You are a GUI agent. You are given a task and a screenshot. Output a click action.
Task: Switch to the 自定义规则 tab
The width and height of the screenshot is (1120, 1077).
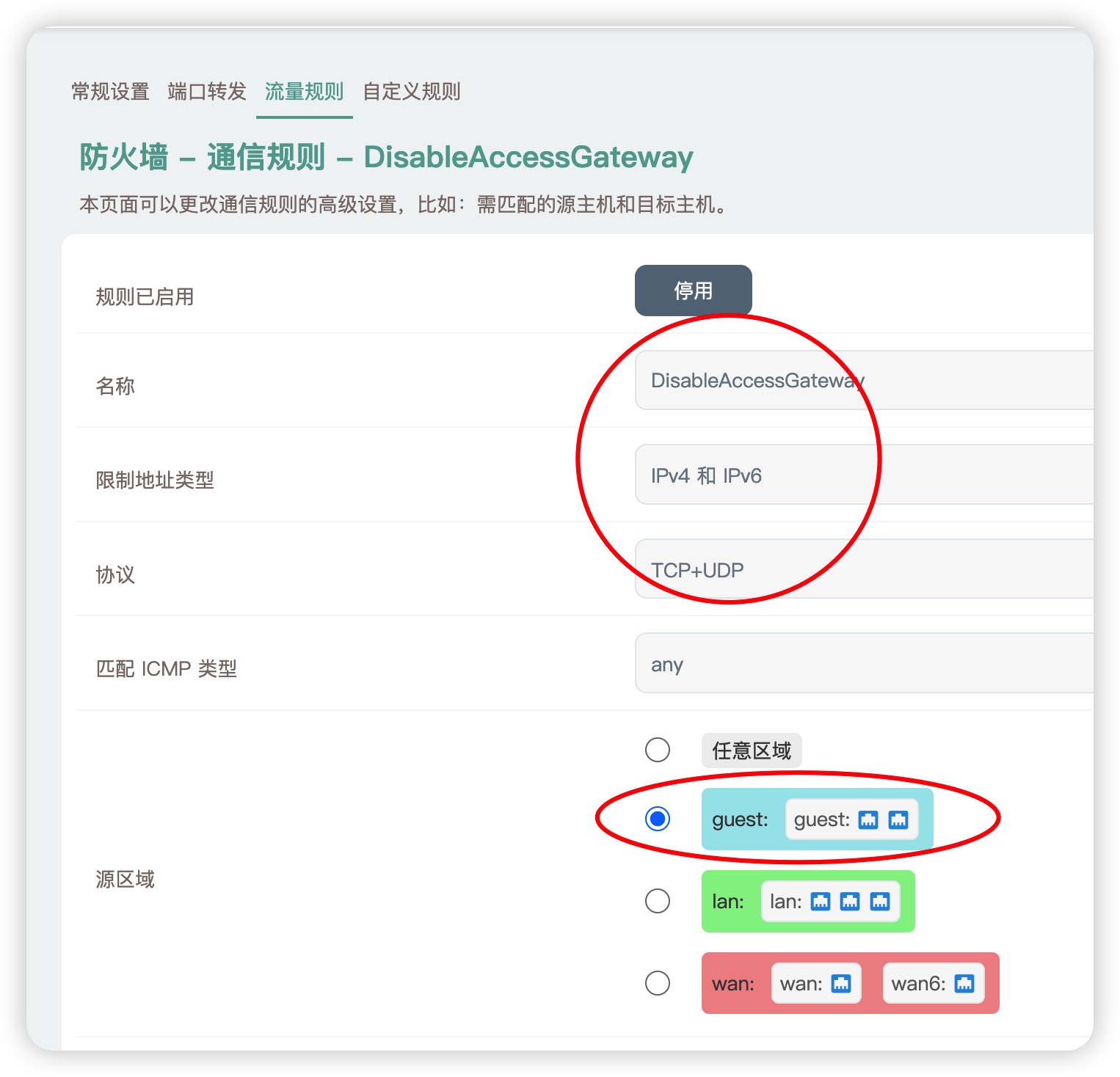[411, 91]
